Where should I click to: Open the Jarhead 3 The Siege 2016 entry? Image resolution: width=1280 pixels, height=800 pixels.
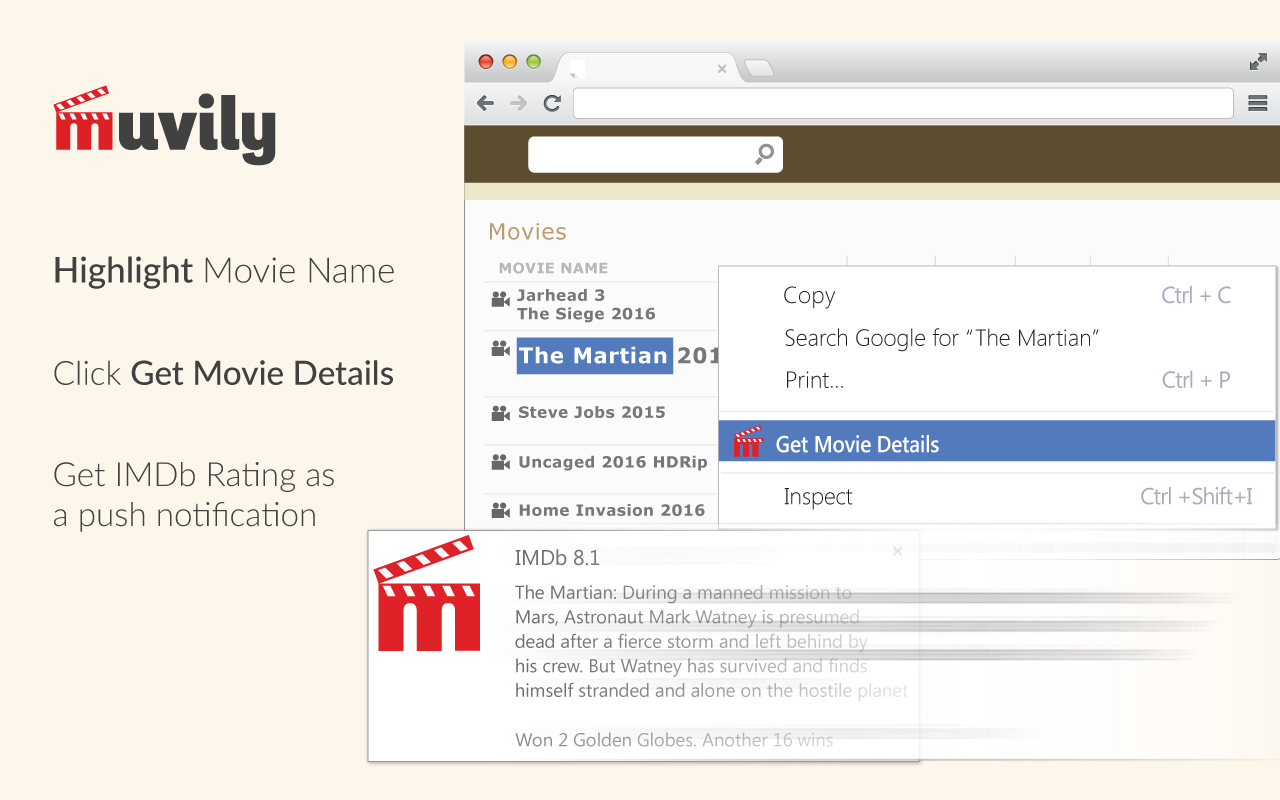tap(586, 304)
